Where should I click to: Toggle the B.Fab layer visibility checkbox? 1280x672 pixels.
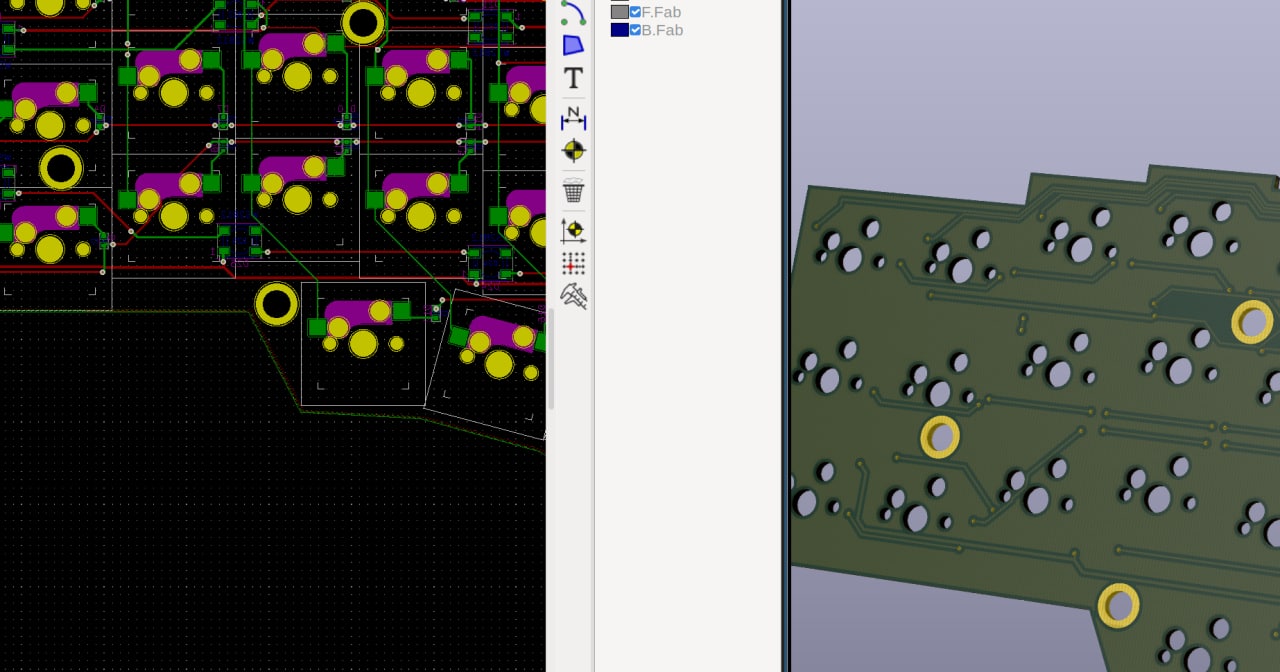635,30
